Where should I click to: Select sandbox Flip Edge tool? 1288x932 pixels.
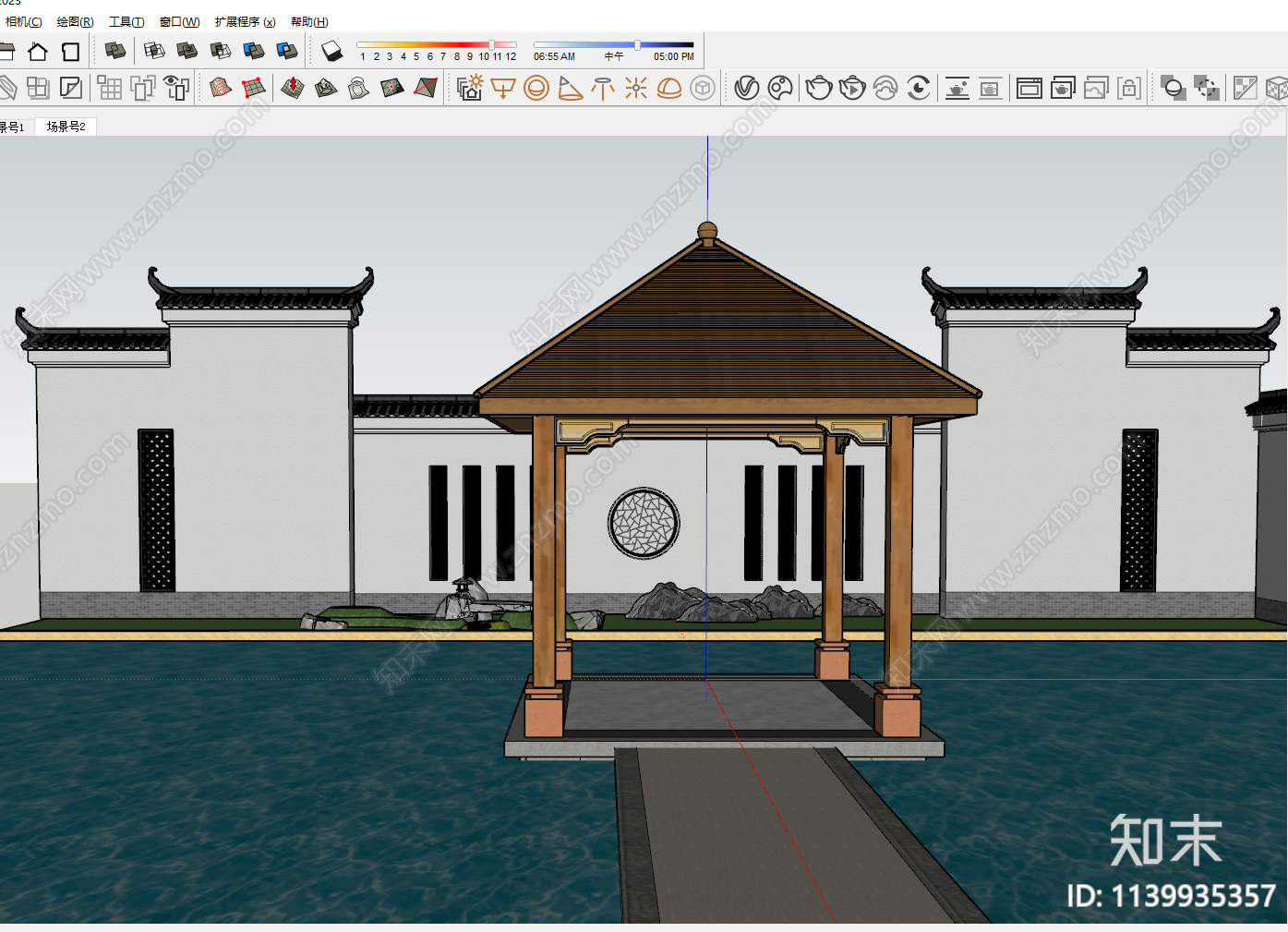click(x=426, y=88)
